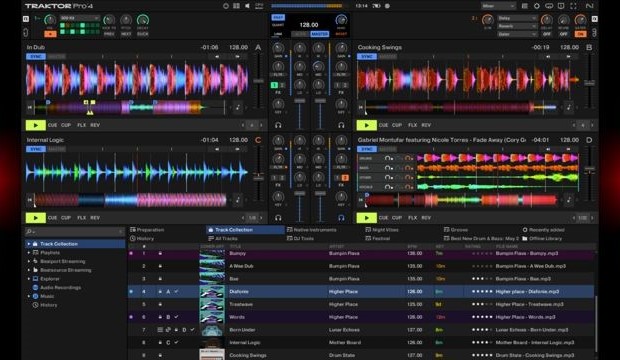Open key/note panel on Deck D stripe
This screenshot has height=360, width=620.
[x=569, y=200]
